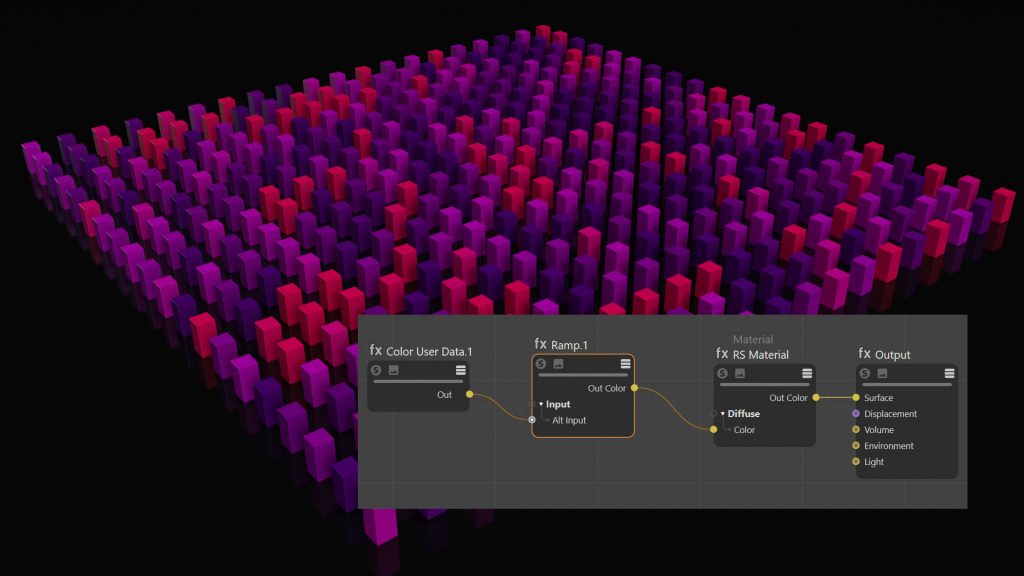The width and height of the screenshot is (1024, 576).
Task: Click the solo icon on the Ramp.1 node
Action: pyautogui.click(x=541, y=364)
